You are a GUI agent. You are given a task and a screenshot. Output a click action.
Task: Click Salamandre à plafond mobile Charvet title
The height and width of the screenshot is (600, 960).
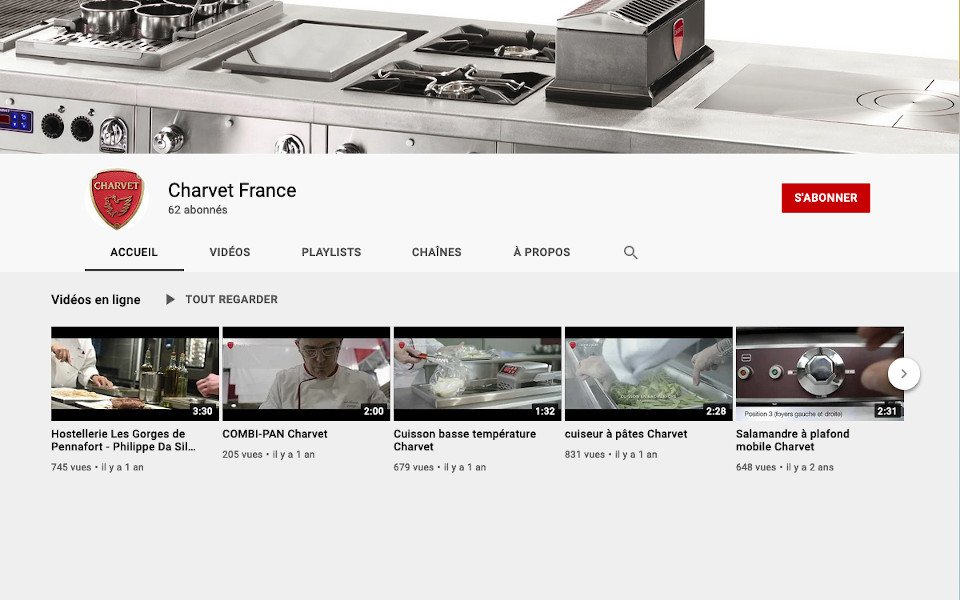click(793, 440)
